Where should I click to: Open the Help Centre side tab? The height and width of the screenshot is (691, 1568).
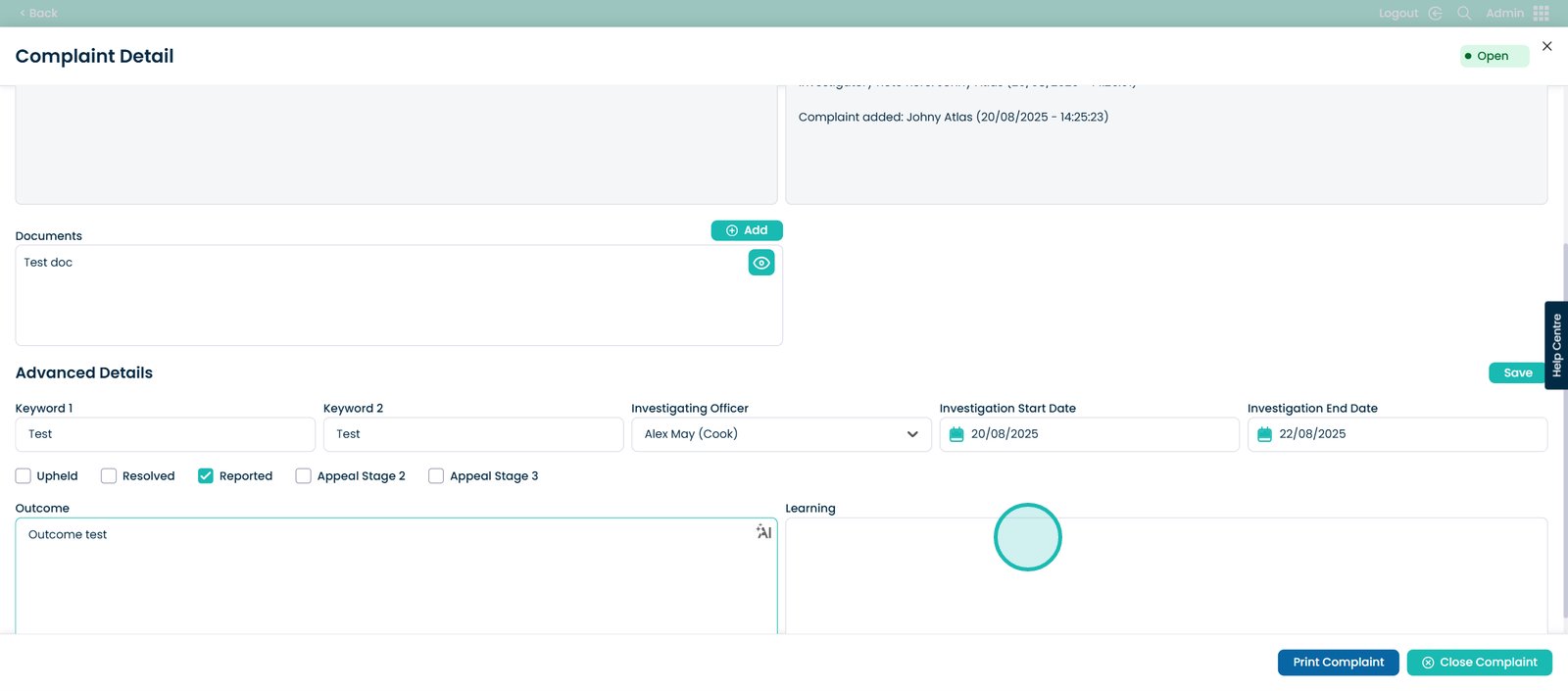coord(1556,345)
